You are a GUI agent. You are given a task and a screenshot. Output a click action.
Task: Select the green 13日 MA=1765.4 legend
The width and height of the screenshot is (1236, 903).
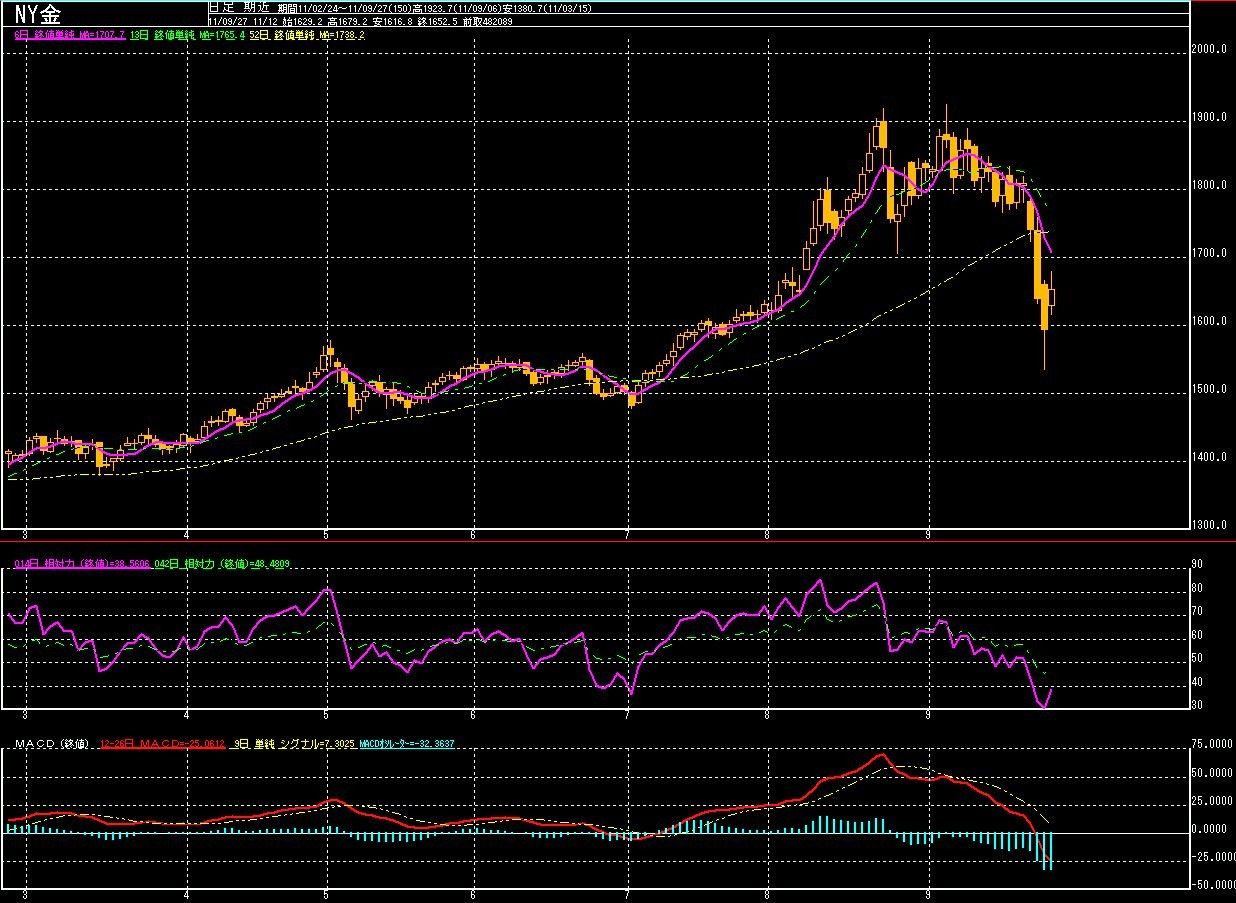187,36
